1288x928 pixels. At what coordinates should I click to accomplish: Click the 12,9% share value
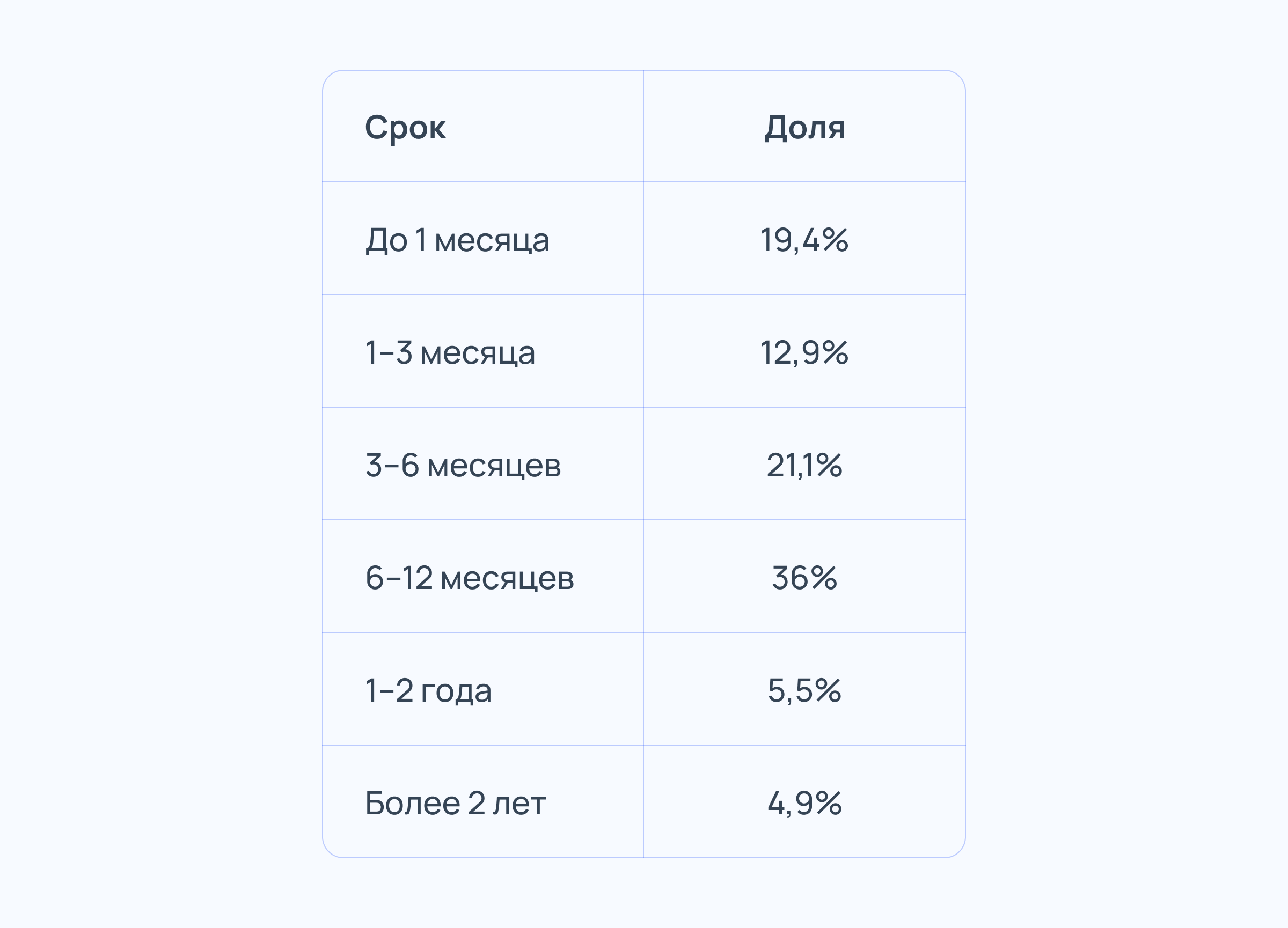[804, 352]
